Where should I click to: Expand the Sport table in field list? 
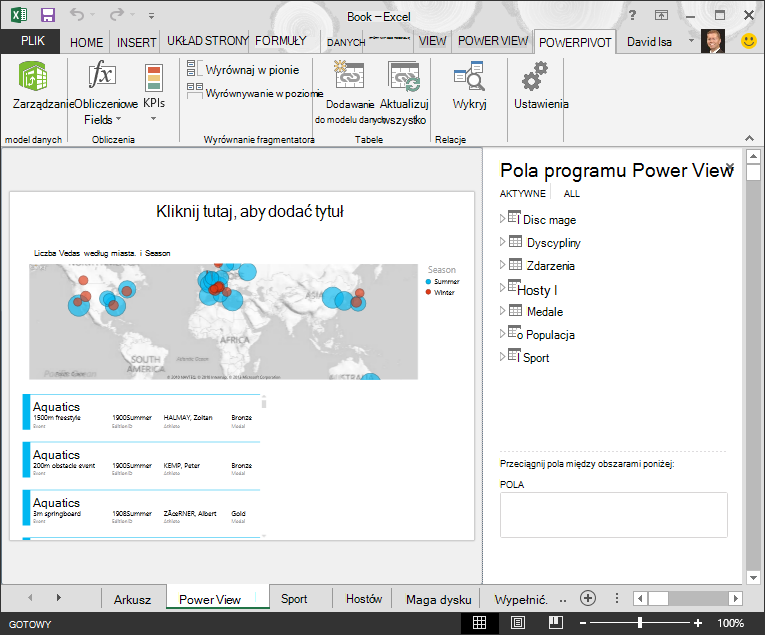(x=503, y=357)
